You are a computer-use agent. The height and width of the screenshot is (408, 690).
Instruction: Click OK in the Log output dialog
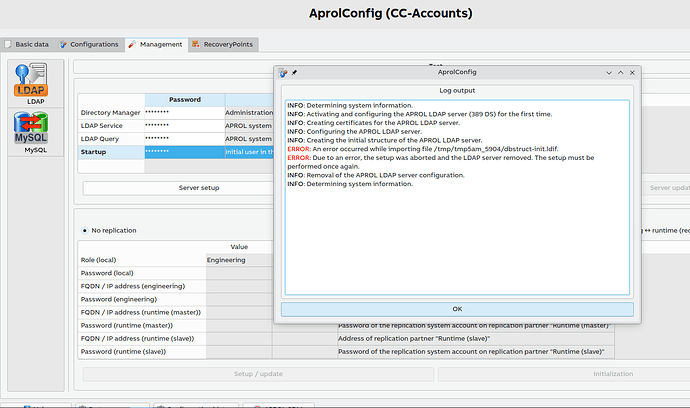[457, 309]
